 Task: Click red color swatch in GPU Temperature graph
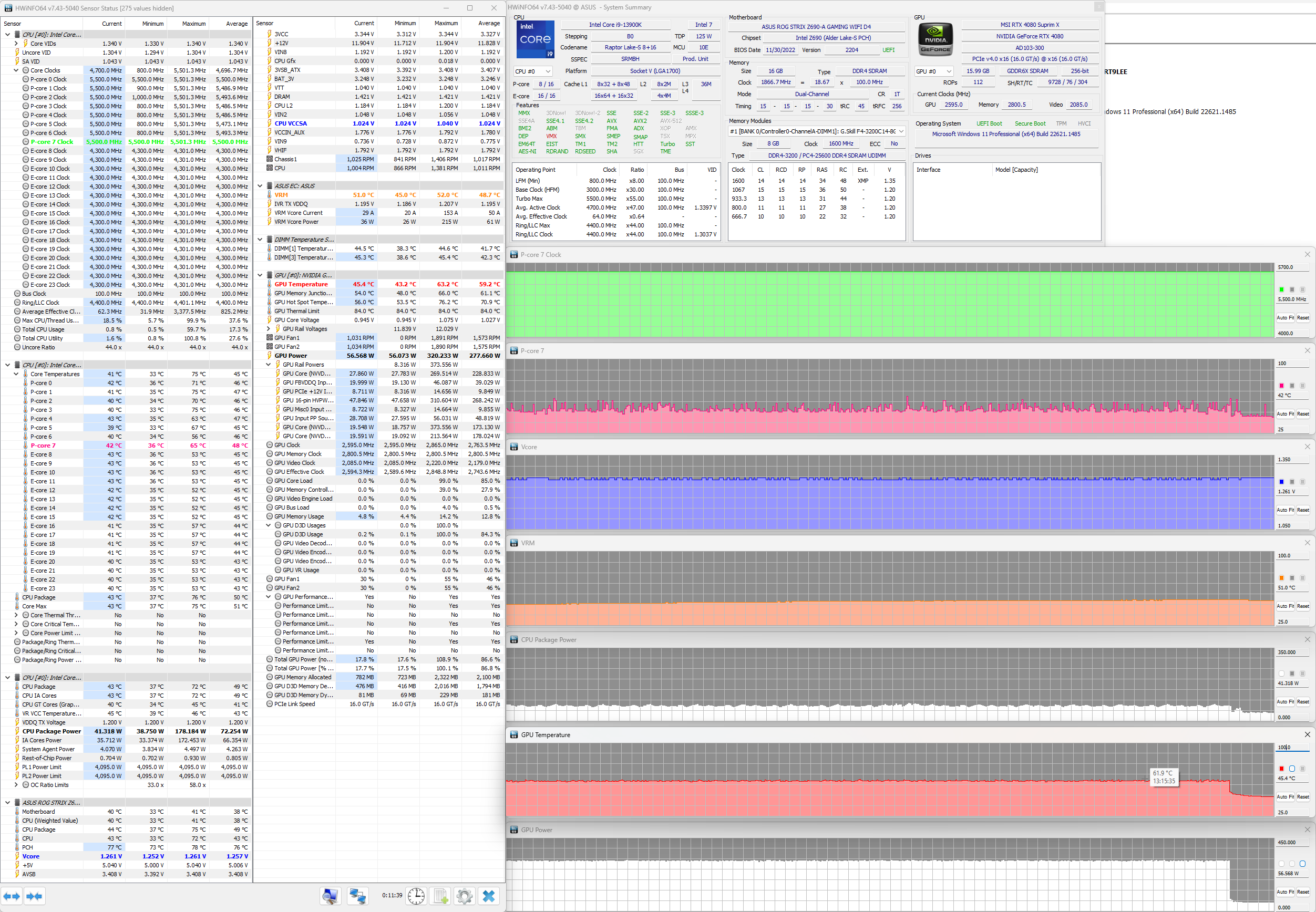(x=1281, y=769)
